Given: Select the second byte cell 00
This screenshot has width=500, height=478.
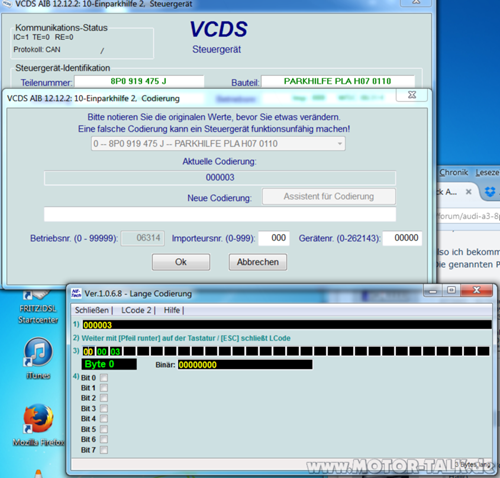Looking at the screenshot, I should [102, 351].
